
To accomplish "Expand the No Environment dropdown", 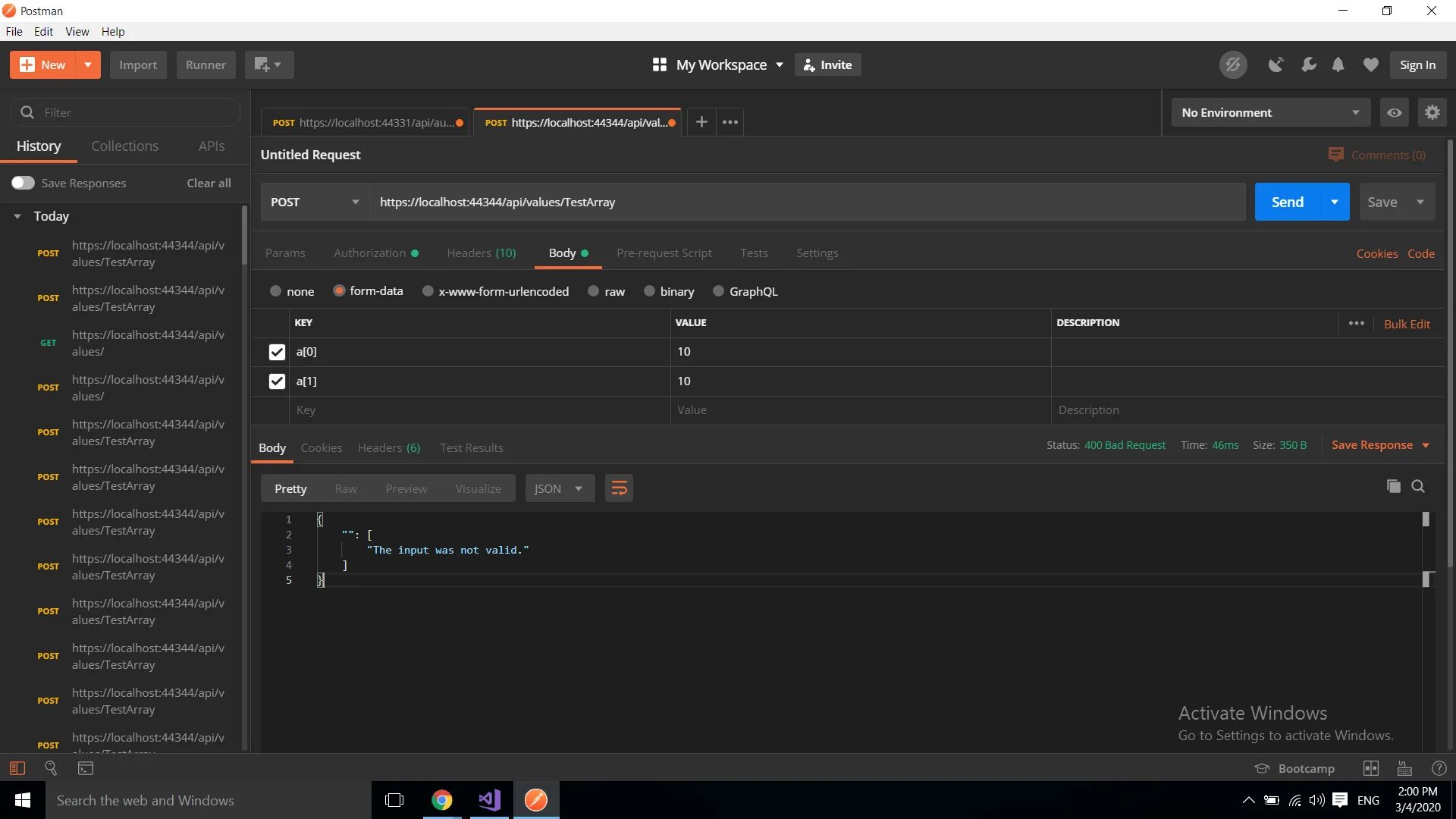I will point(1270,112).
